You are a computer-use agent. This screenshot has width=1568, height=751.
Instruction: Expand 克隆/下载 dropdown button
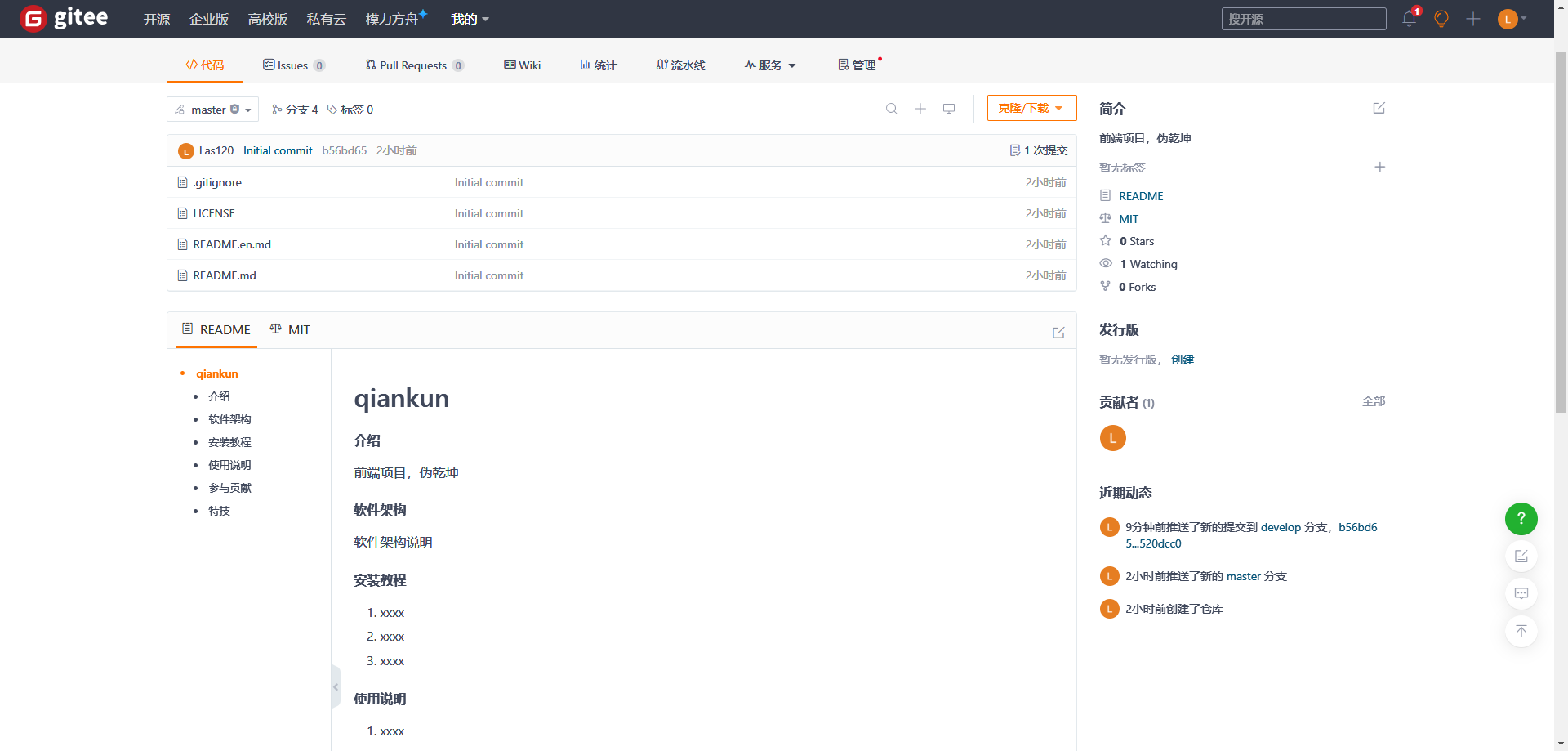(1031, 108)
